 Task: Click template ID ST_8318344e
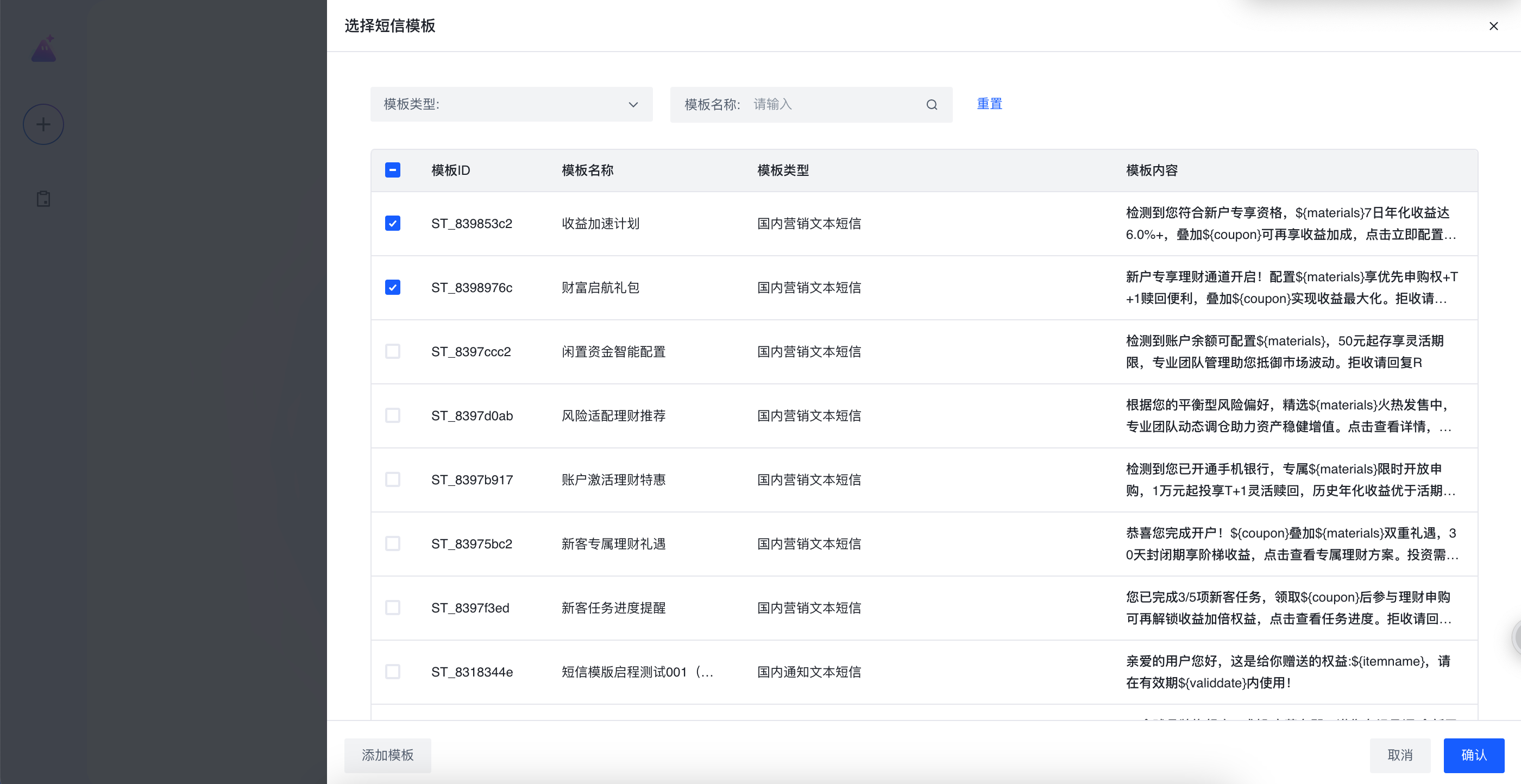click(x=472, y=672)
